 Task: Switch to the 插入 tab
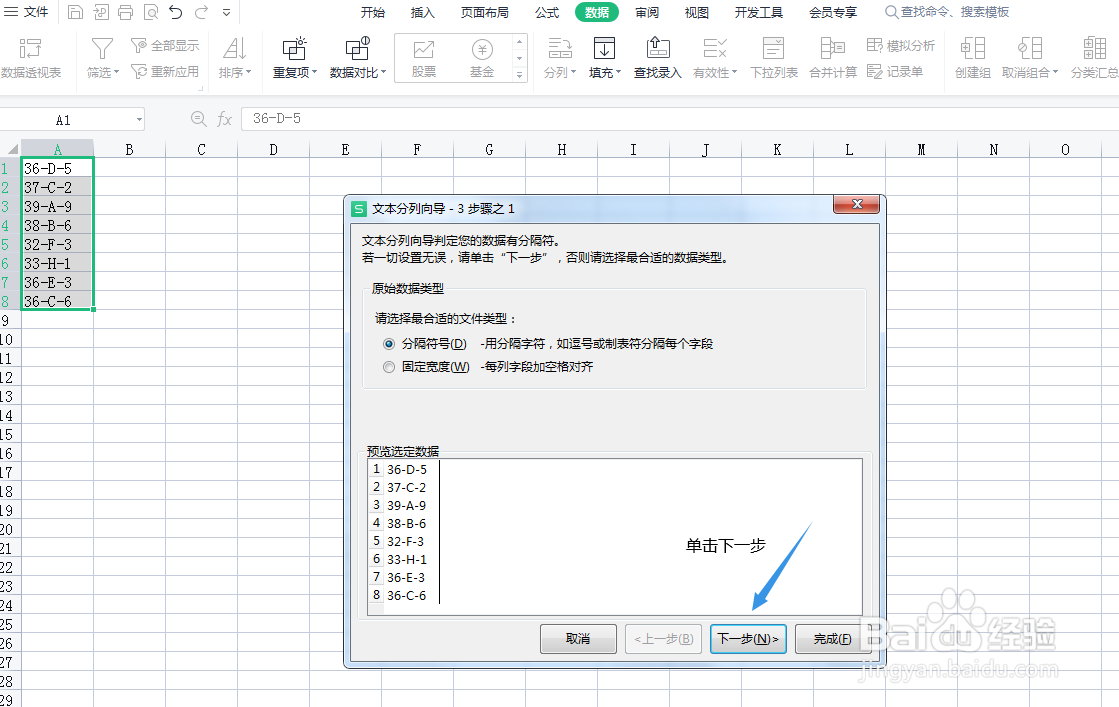pyautogui.click(x=422, y=12)
